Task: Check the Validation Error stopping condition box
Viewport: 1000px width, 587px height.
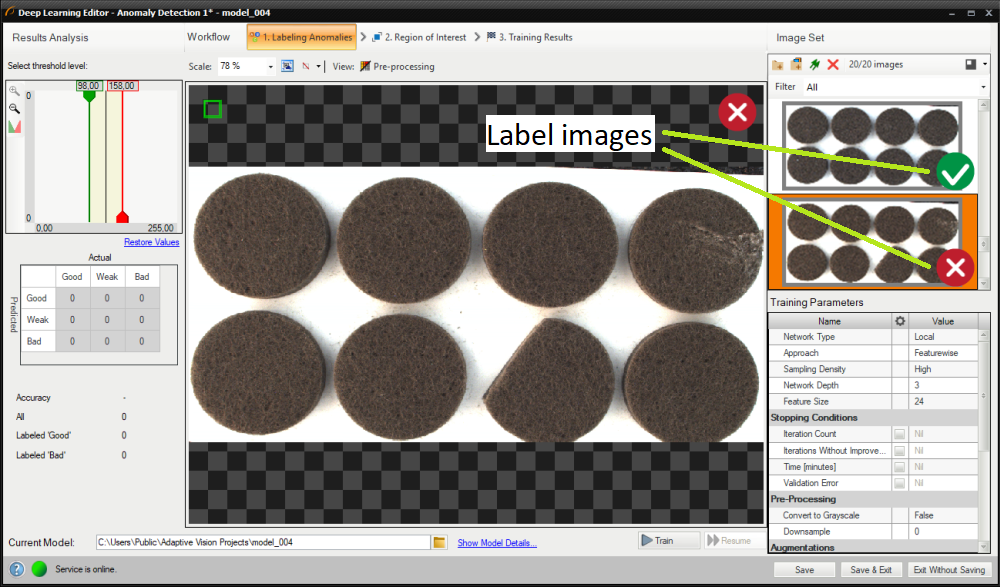Action: point(900,483)
